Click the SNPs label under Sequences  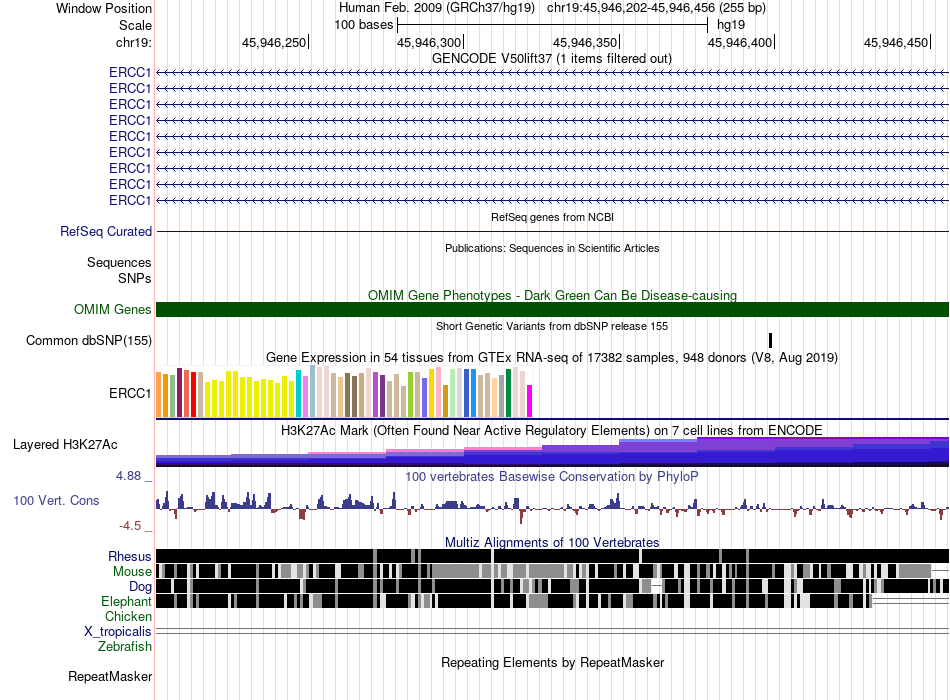click(x=135, y=278)
